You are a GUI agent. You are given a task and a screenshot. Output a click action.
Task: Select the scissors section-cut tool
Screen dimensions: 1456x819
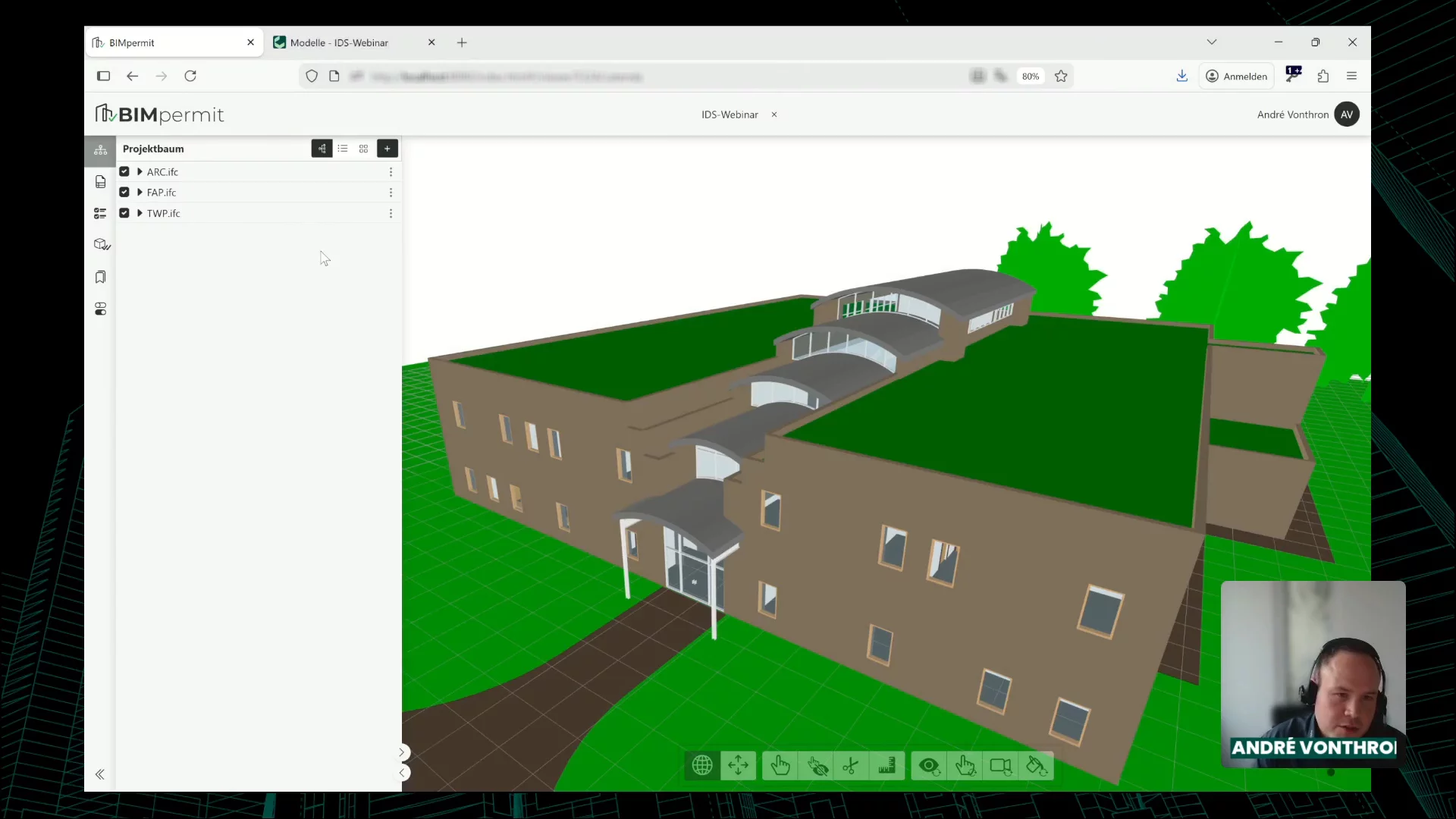pos(851,766)
